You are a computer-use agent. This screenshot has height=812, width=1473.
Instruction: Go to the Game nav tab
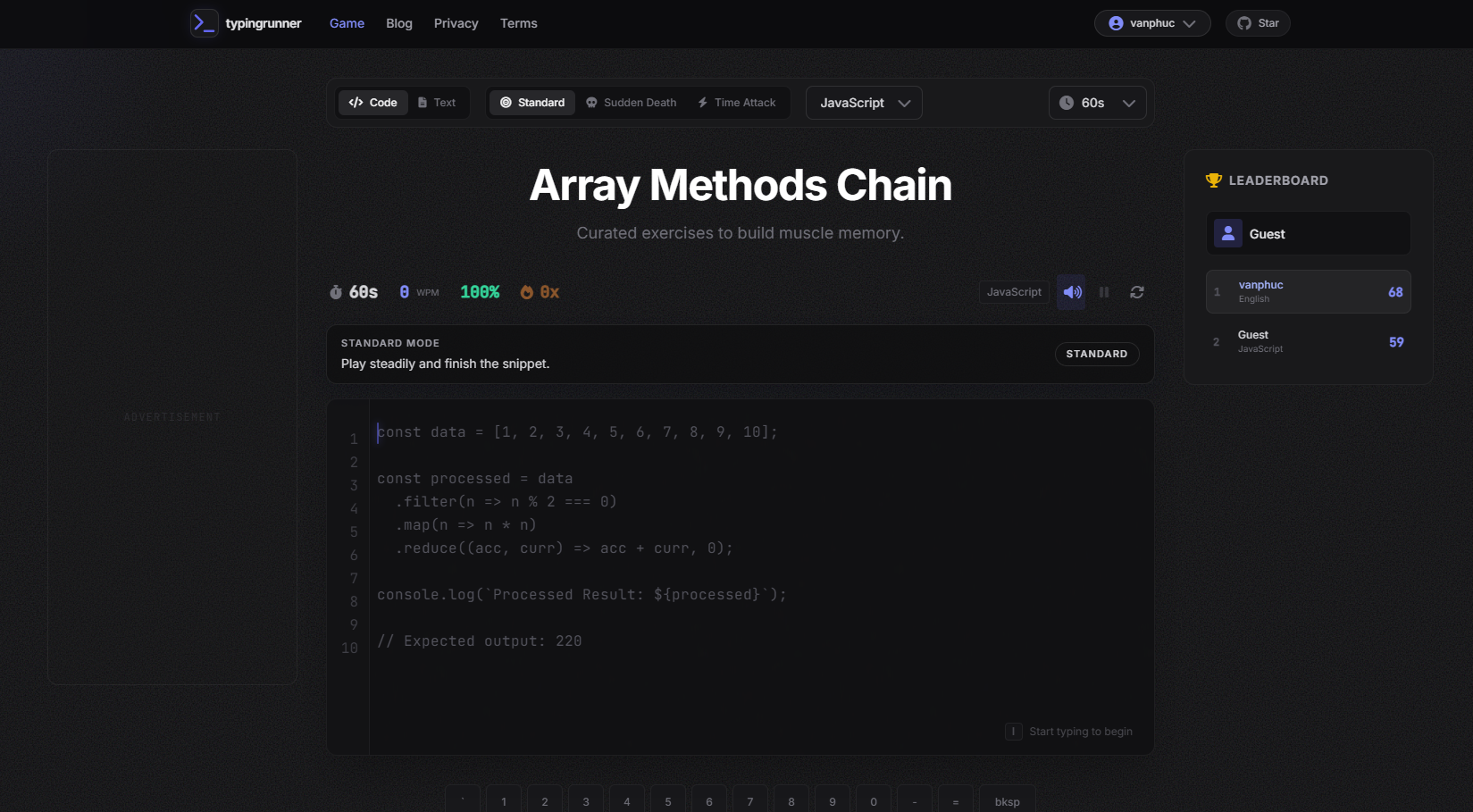[x=347, y=23]
